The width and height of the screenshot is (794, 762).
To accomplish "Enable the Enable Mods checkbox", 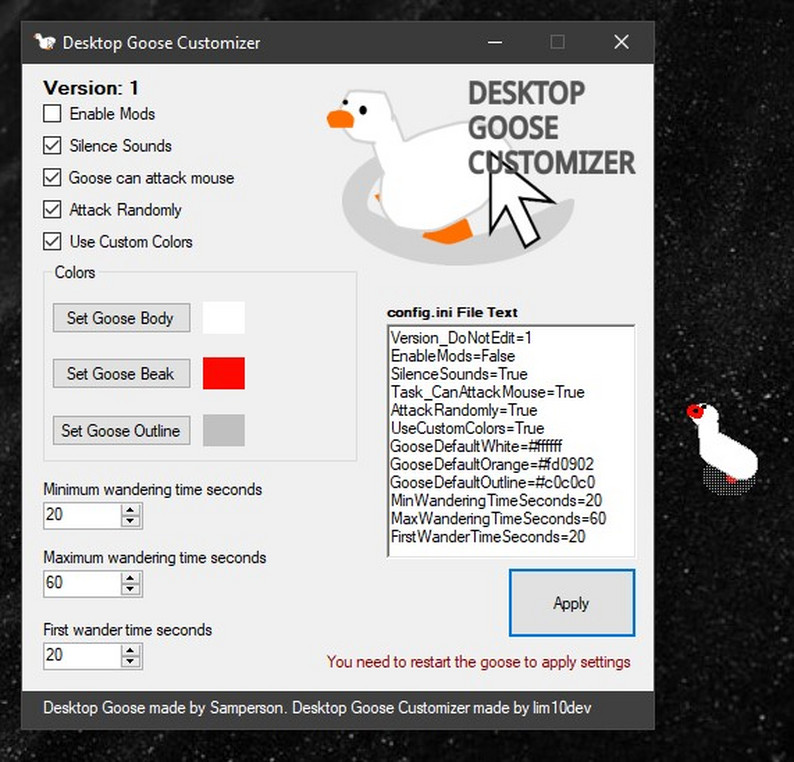I will 52,114.
